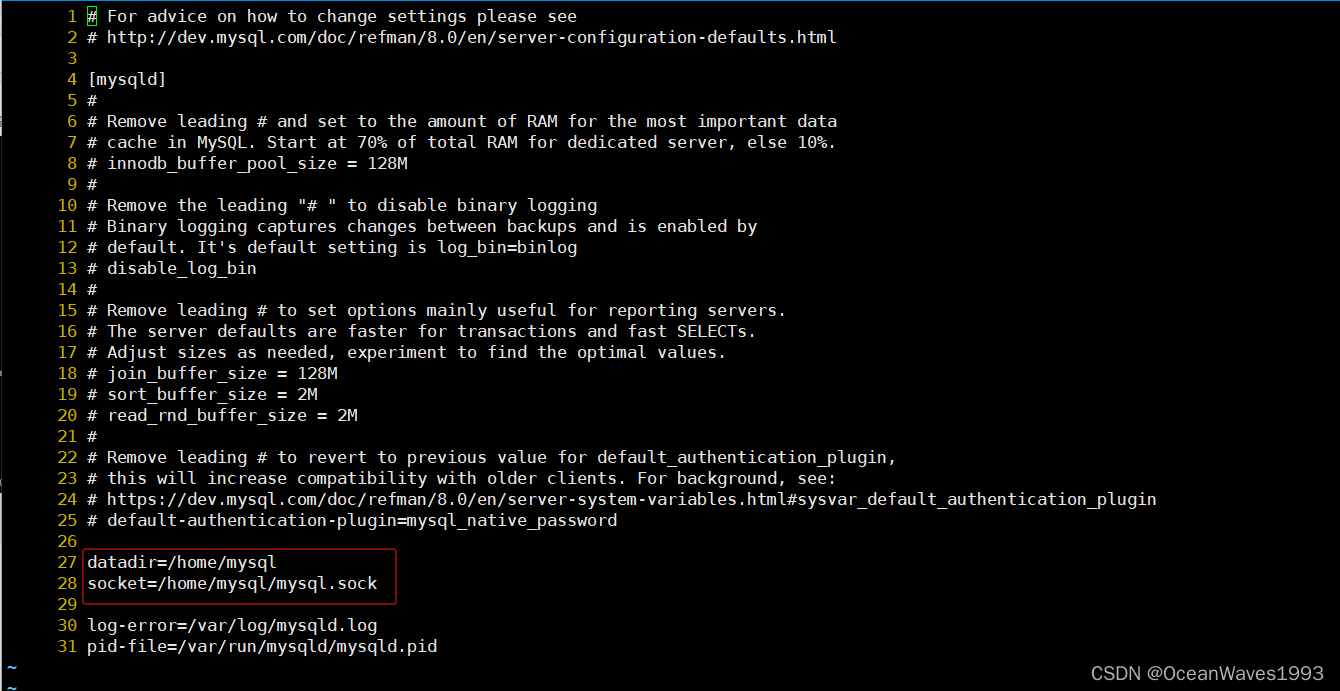Click the join_buffer_size = 128M line
This screenshot has height=691, width=1340.
point(212,373)
